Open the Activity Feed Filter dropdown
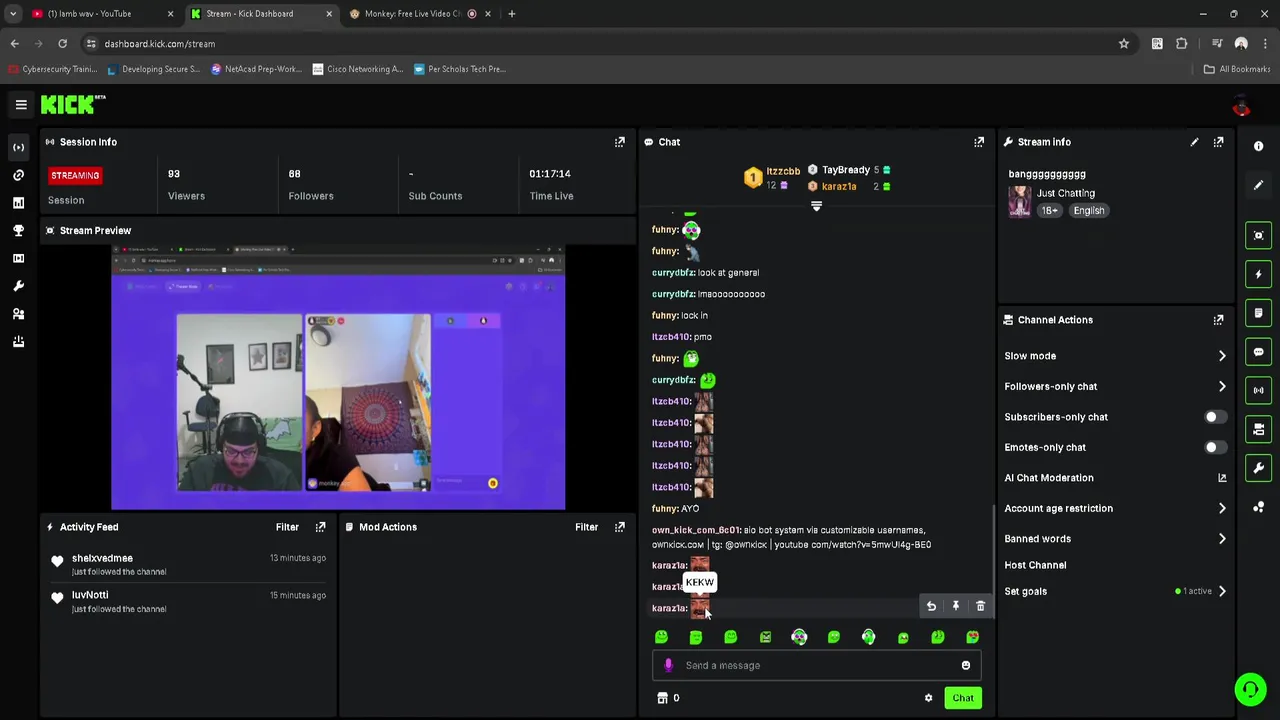The image size is (1280, 720). (x=287, y=527)
